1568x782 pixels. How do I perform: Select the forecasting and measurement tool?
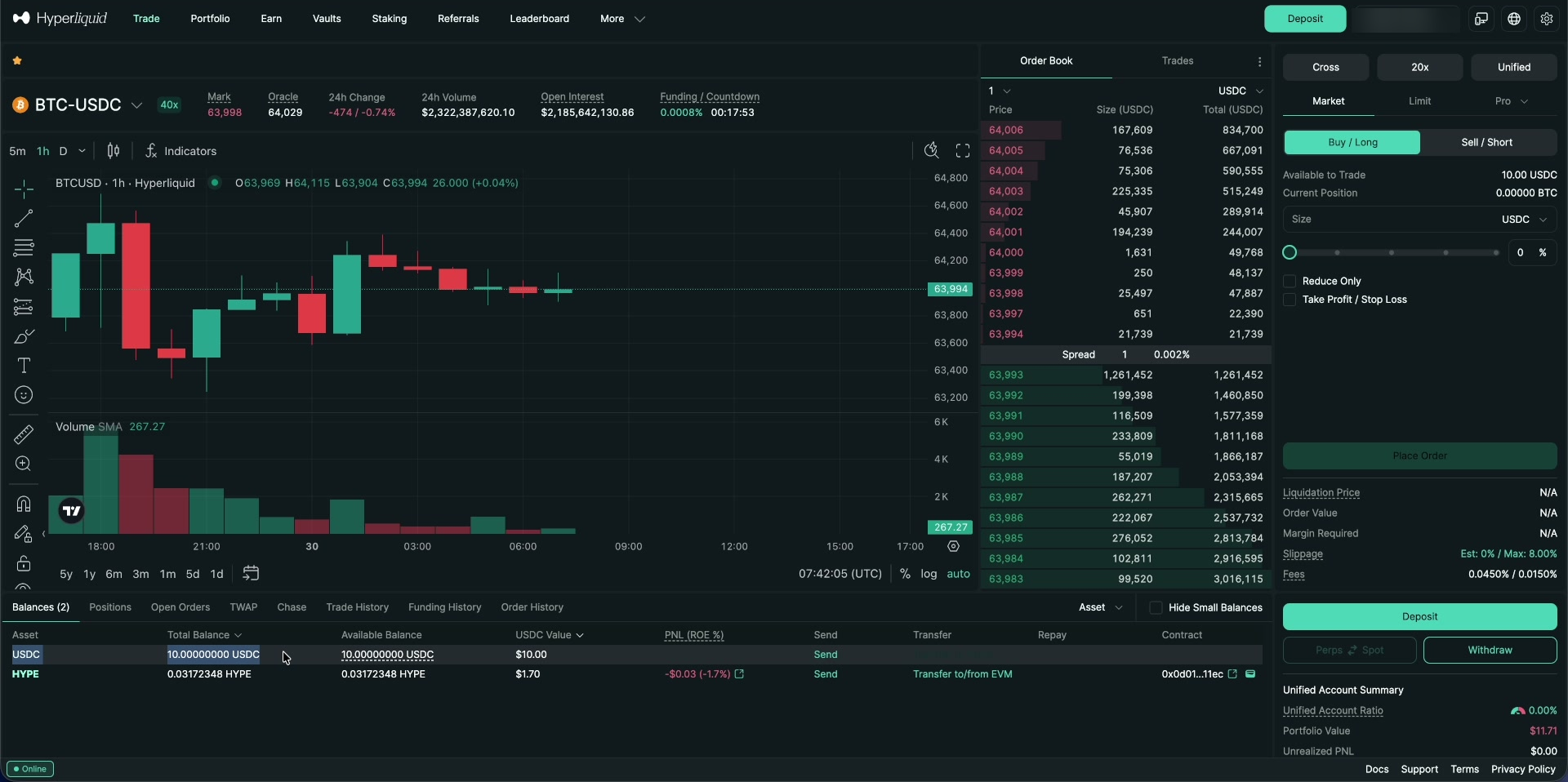pos(24,307)
